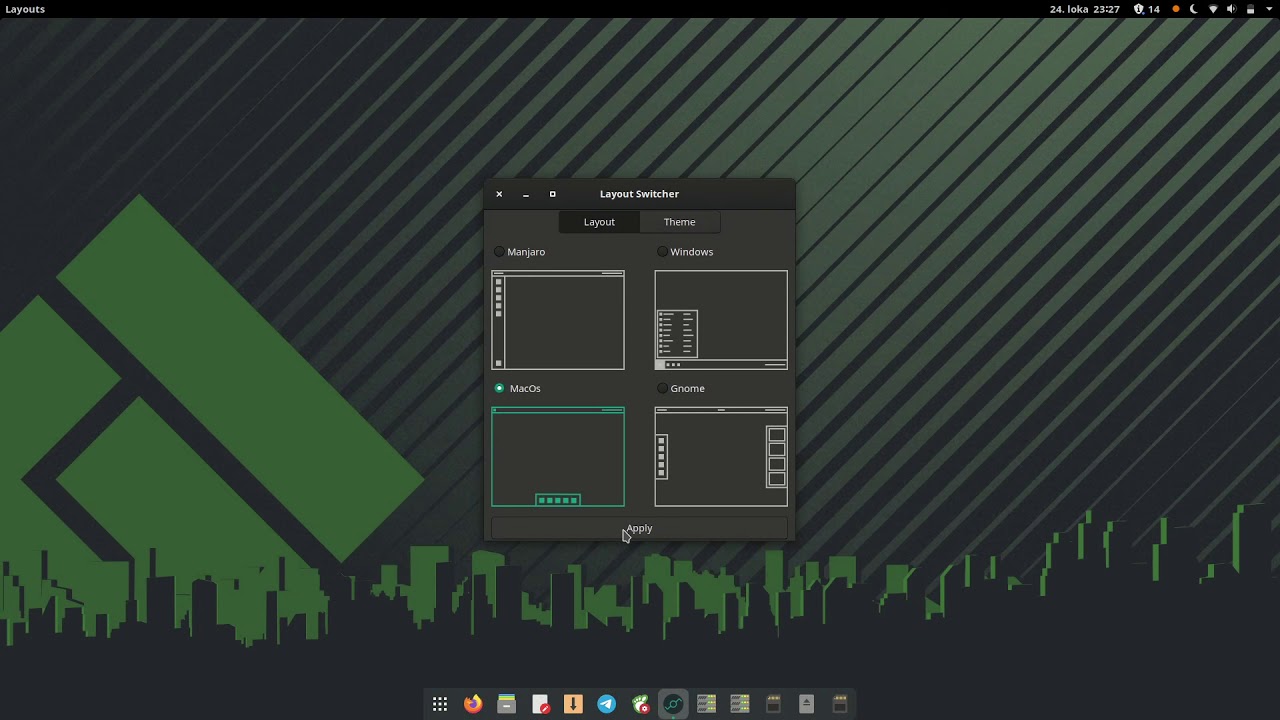Click the Layout Switcher title text
The height and width of the screenshot is (720, 1280).
click(x=639, y=194)
